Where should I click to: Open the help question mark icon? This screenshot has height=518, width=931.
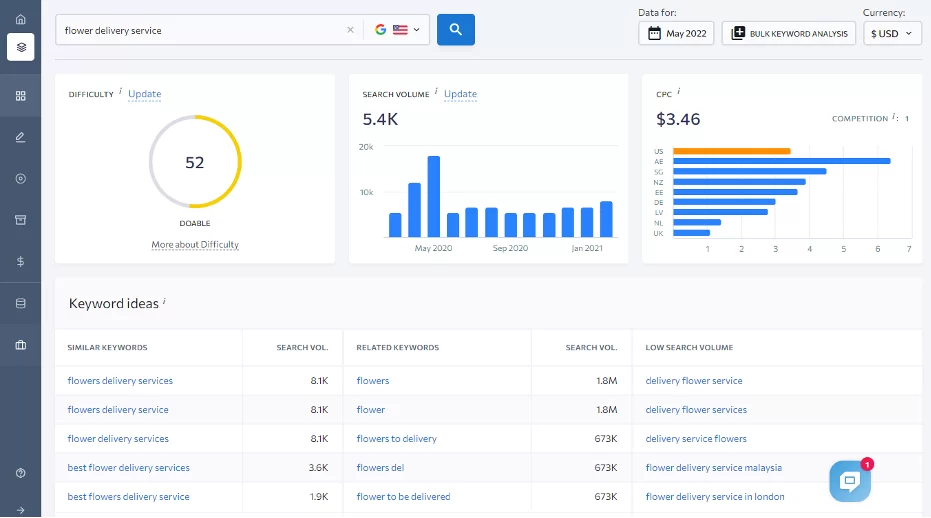20,472
